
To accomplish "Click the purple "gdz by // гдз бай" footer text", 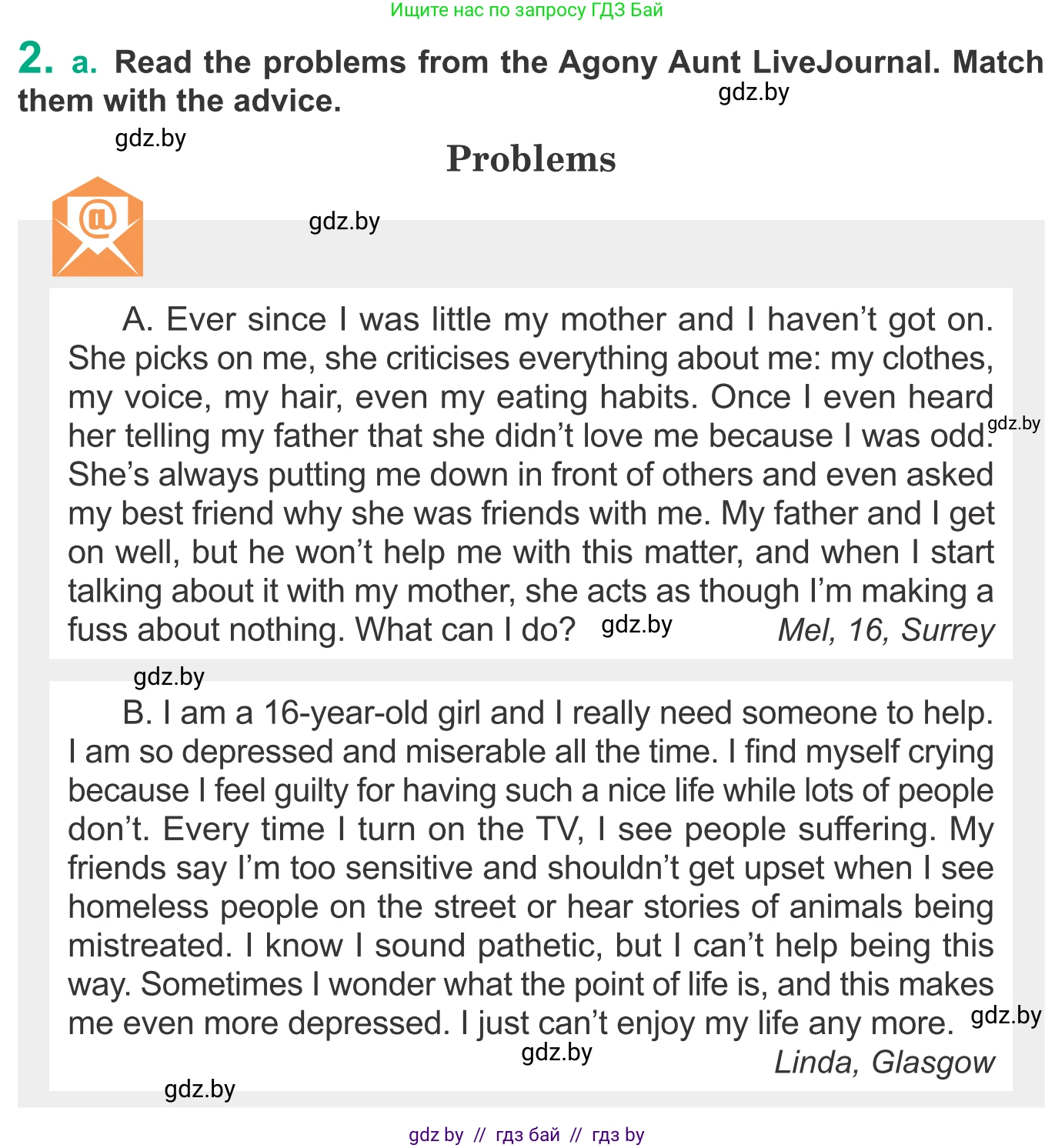I will point(526,1134).
